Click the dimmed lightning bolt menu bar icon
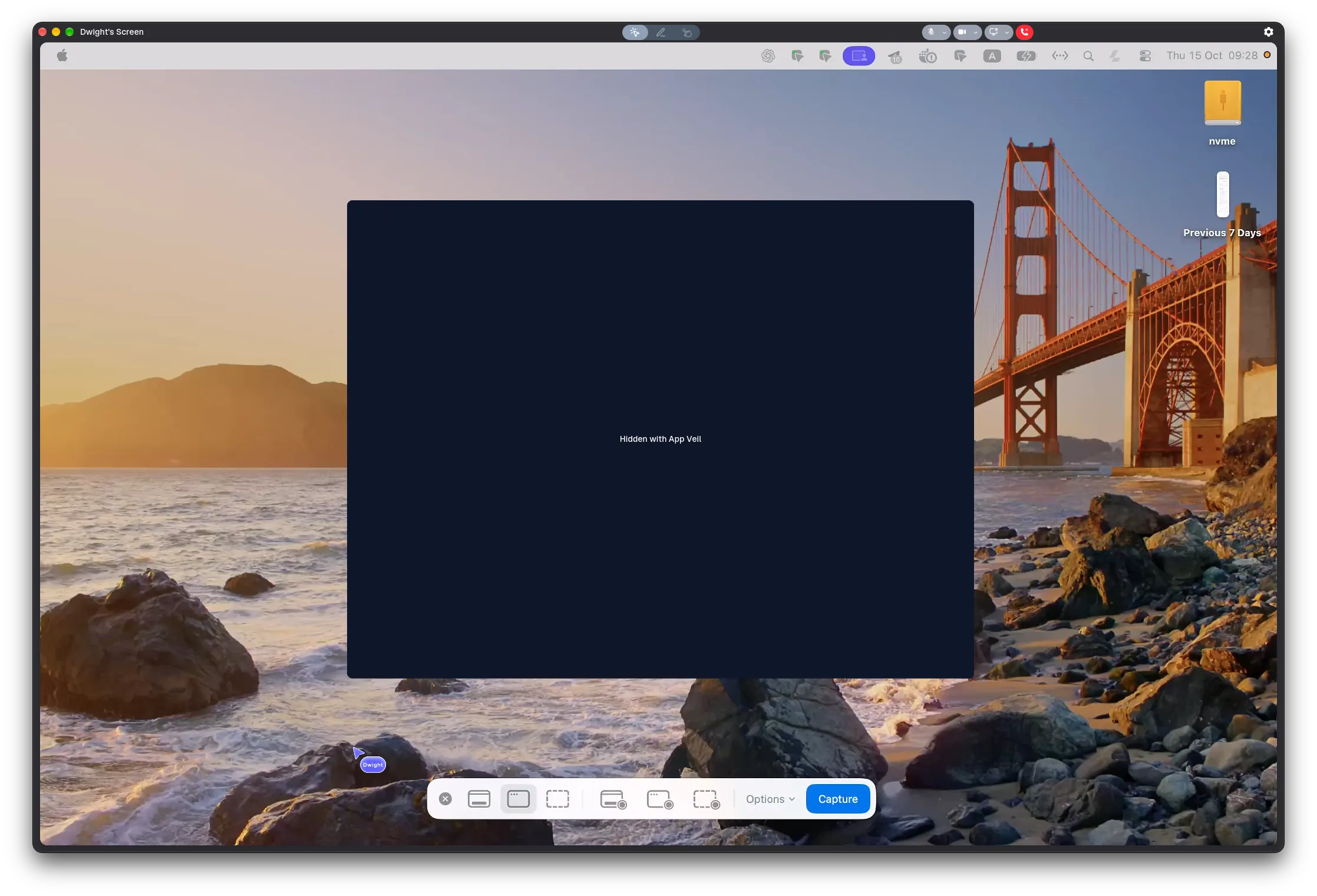 (x=1114, y=56)
